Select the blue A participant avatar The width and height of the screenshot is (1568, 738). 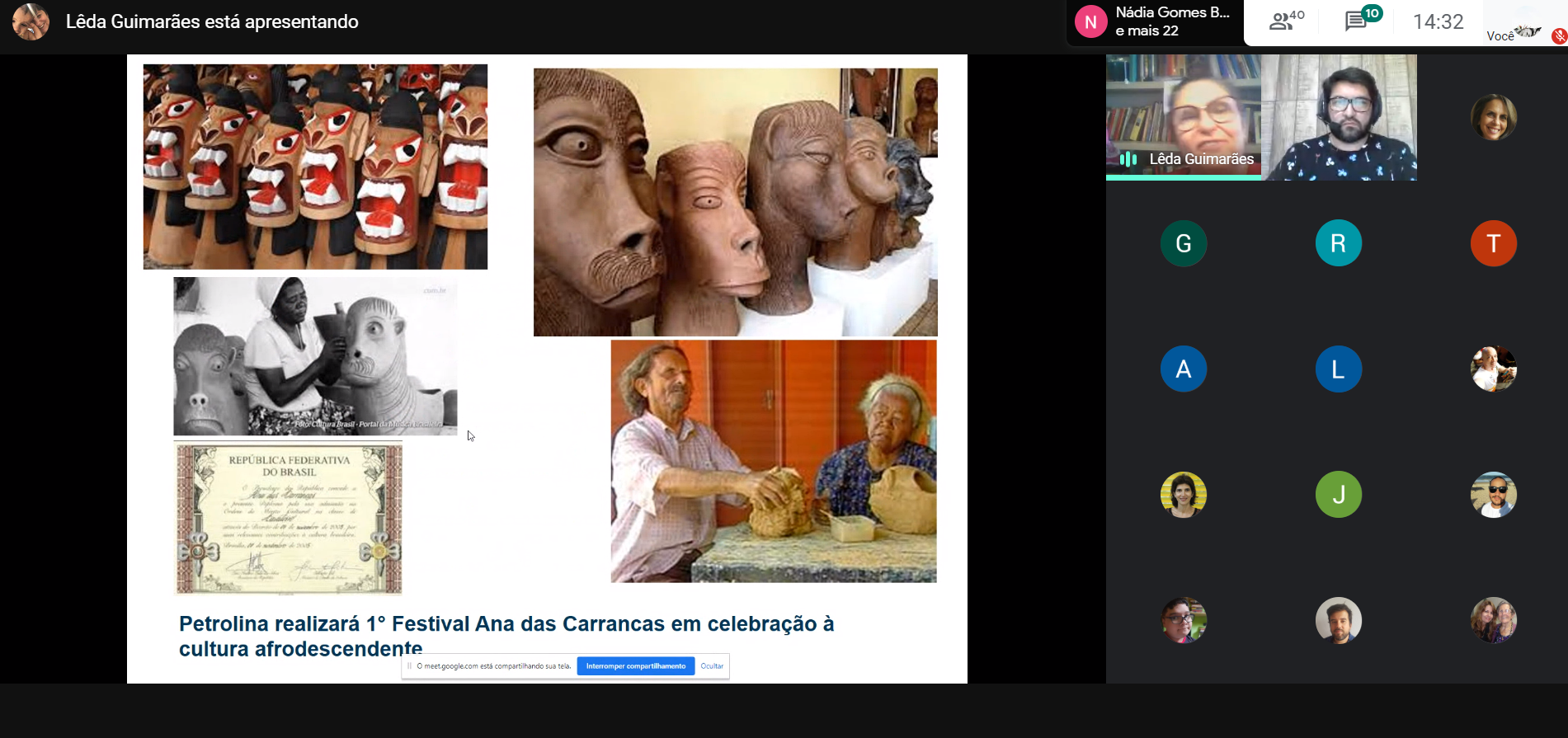(1183, 369)
